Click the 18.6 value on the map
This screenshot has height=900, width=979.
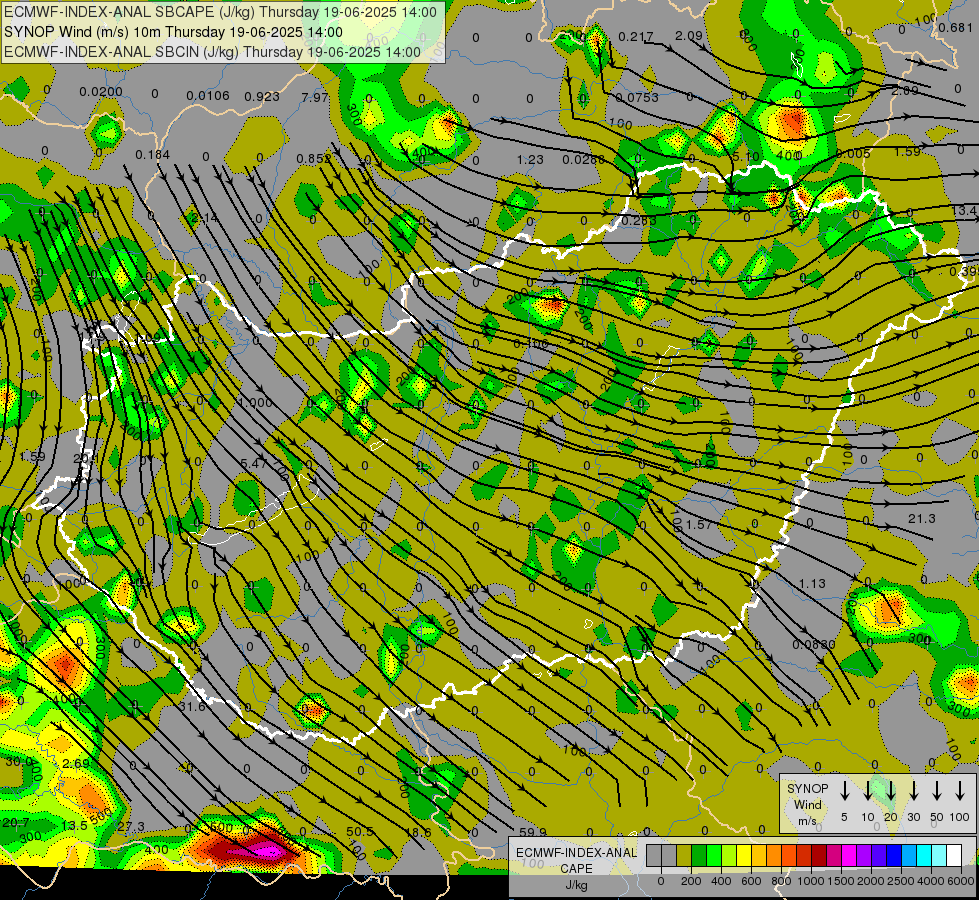[418, 832]
